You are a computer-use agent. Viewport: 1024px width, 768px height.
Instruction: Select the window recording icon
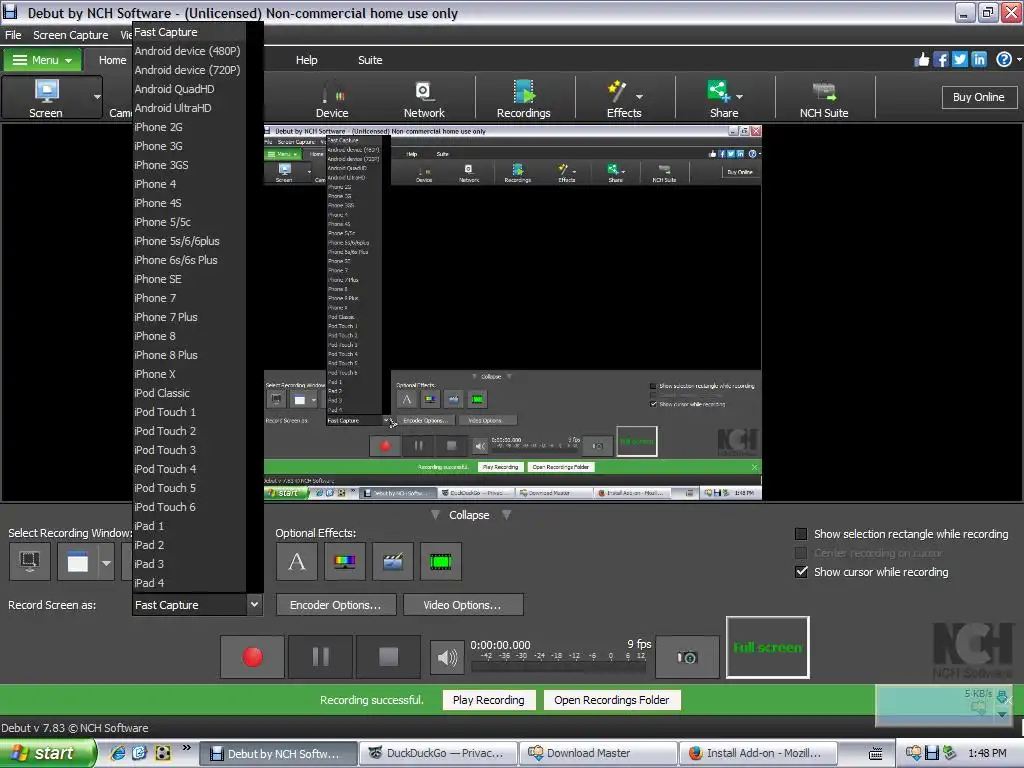tap(78, 562)
